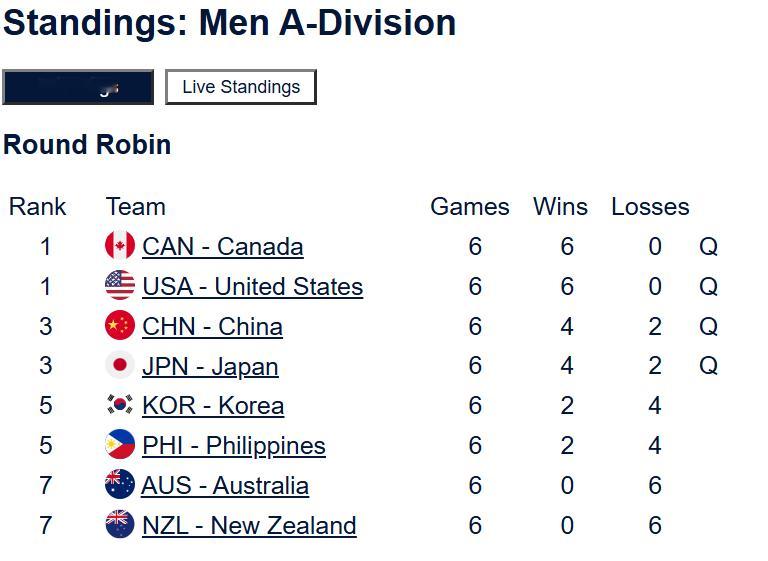Open the KOR - Korea team page
The height and width of the screenshot is (561, 768).
[213, 406]
